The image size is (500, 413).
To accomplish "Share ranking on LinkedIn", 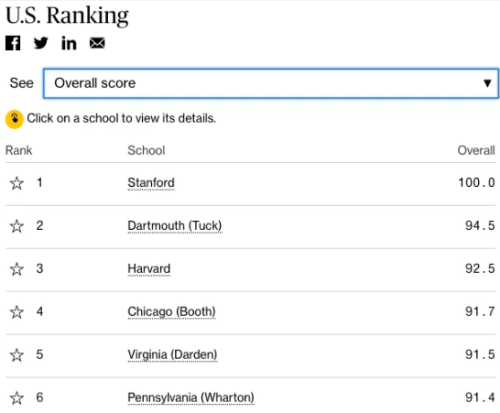I will tap(69, 43).
